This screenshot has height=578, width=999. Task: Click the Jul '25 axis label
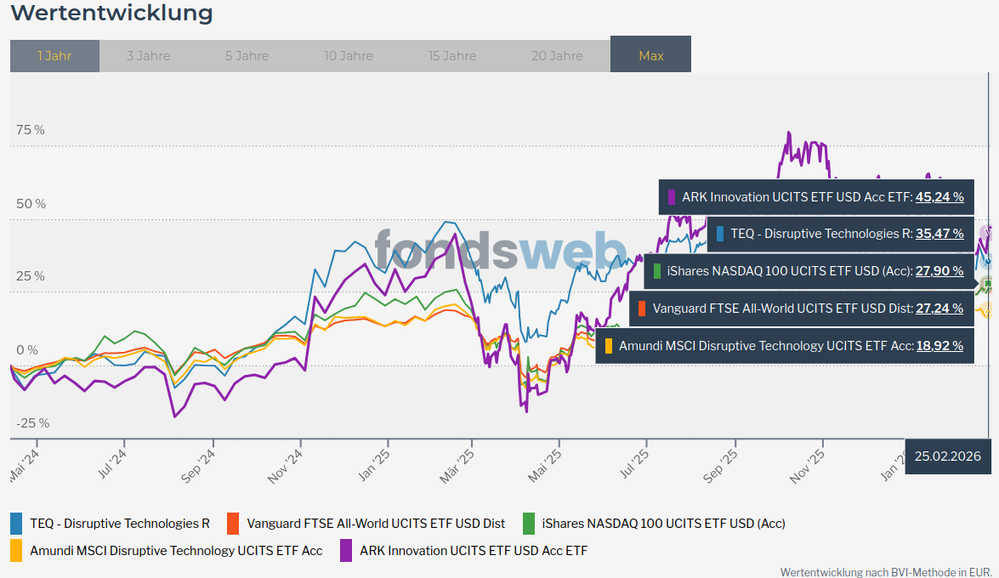[x=635, y=464]
